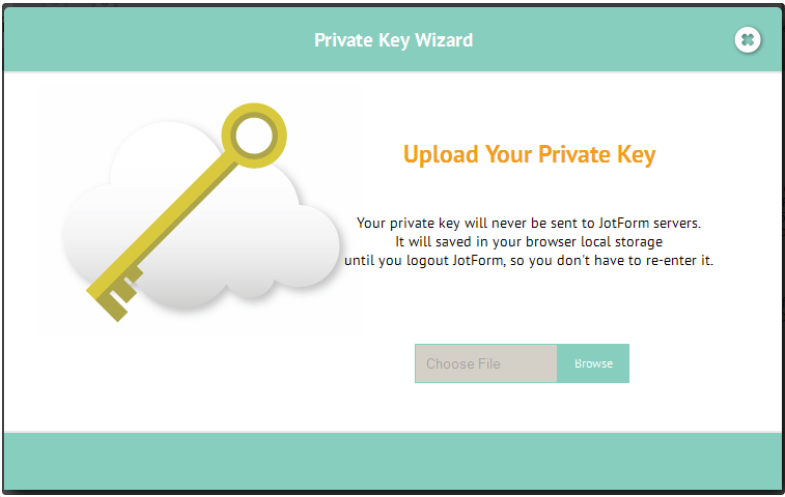Click the words 'It will saved'
The width and height of the screenshot is (785, 497).
click(434, 242)
